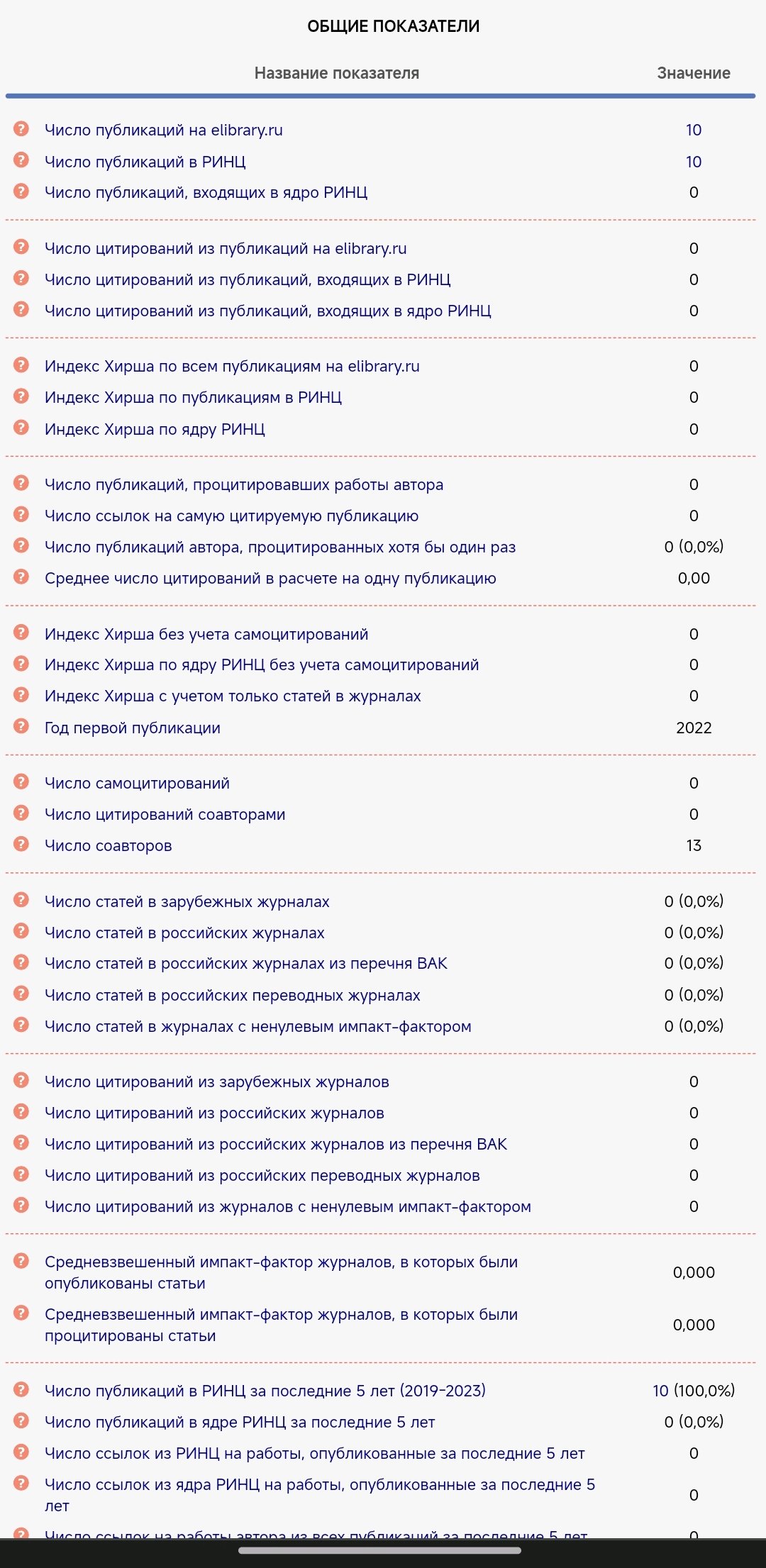Click the 'Значение' column header
The height and width of the screenshot is (1568, 766).
[x=693, y=73]
